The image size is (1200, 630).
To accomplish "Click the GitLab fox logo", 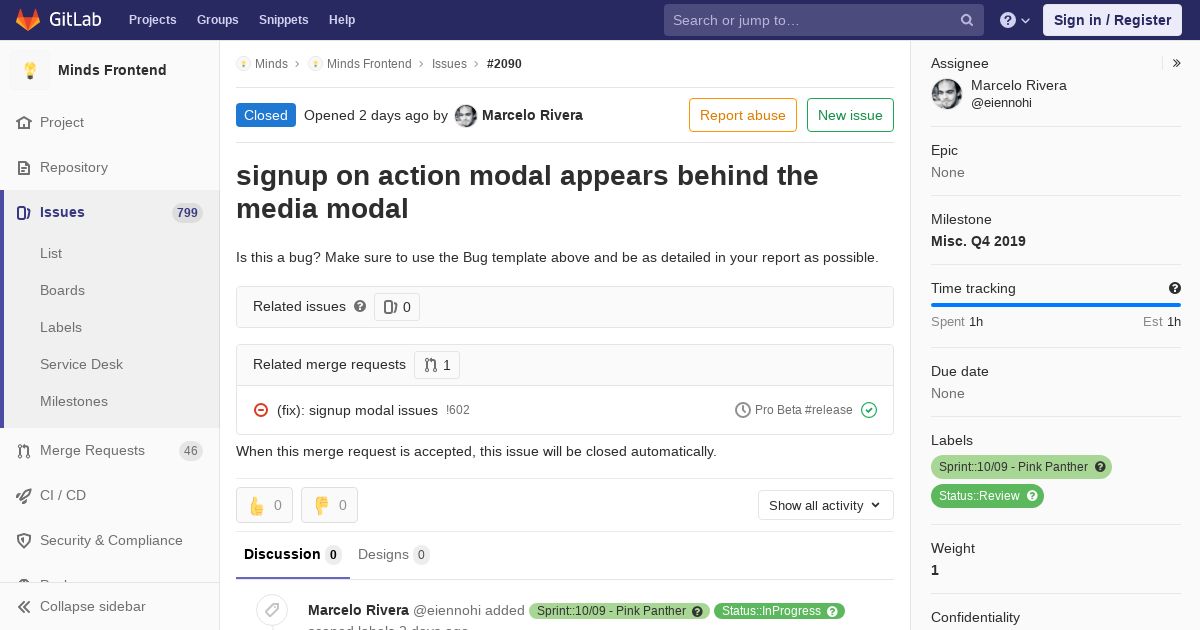I will [28, 19].
